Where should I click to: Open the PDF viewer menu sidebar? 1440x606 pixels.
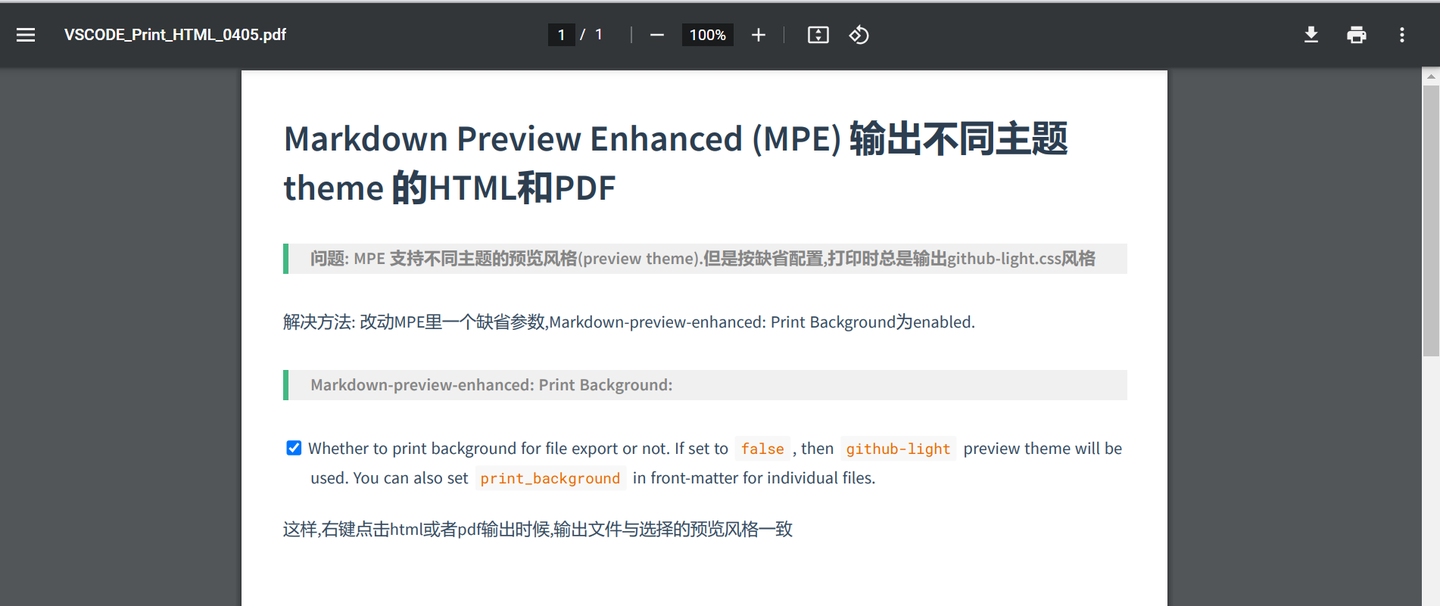(x=25, y=34)
